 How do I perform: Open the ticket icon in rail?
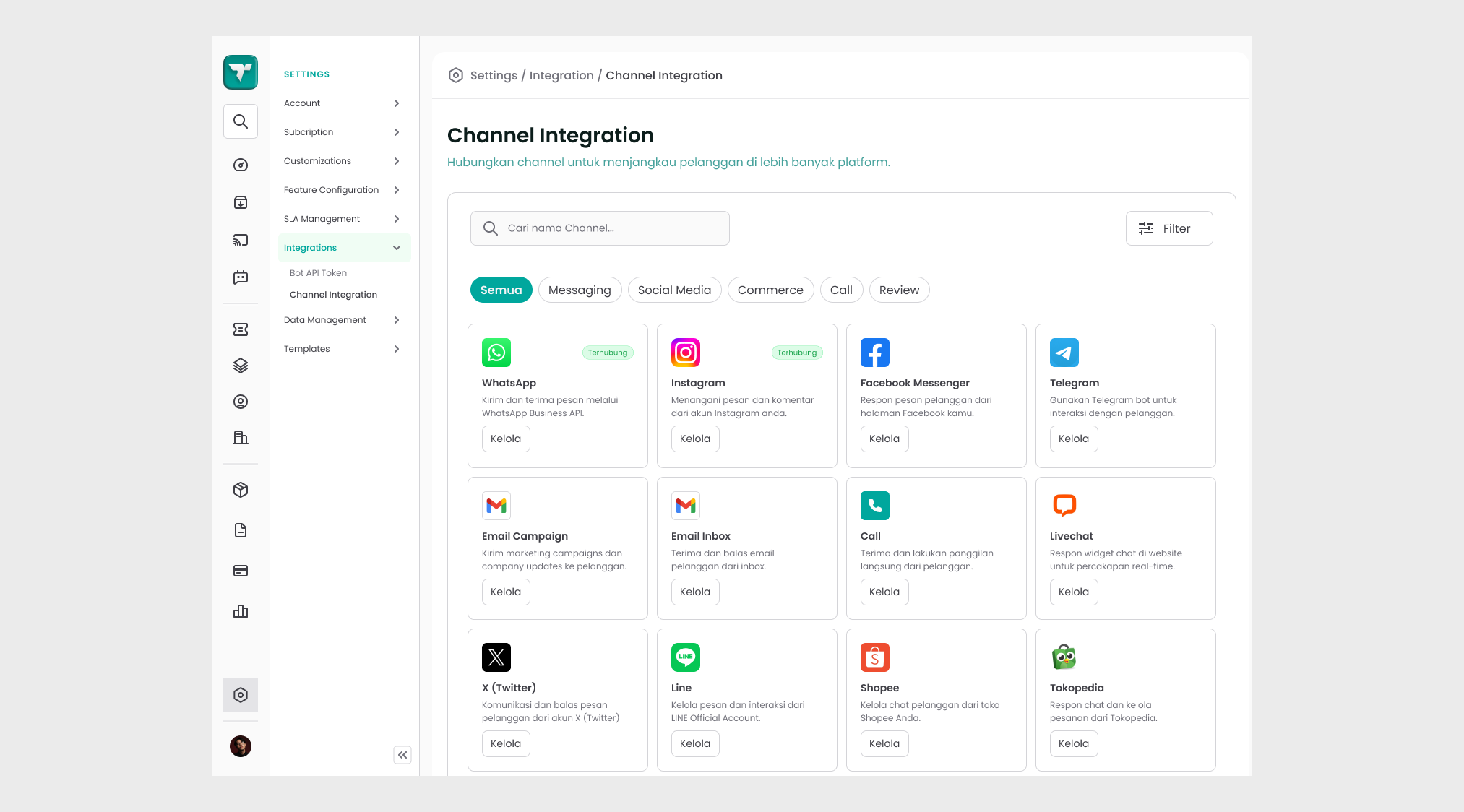pos(241,329)
